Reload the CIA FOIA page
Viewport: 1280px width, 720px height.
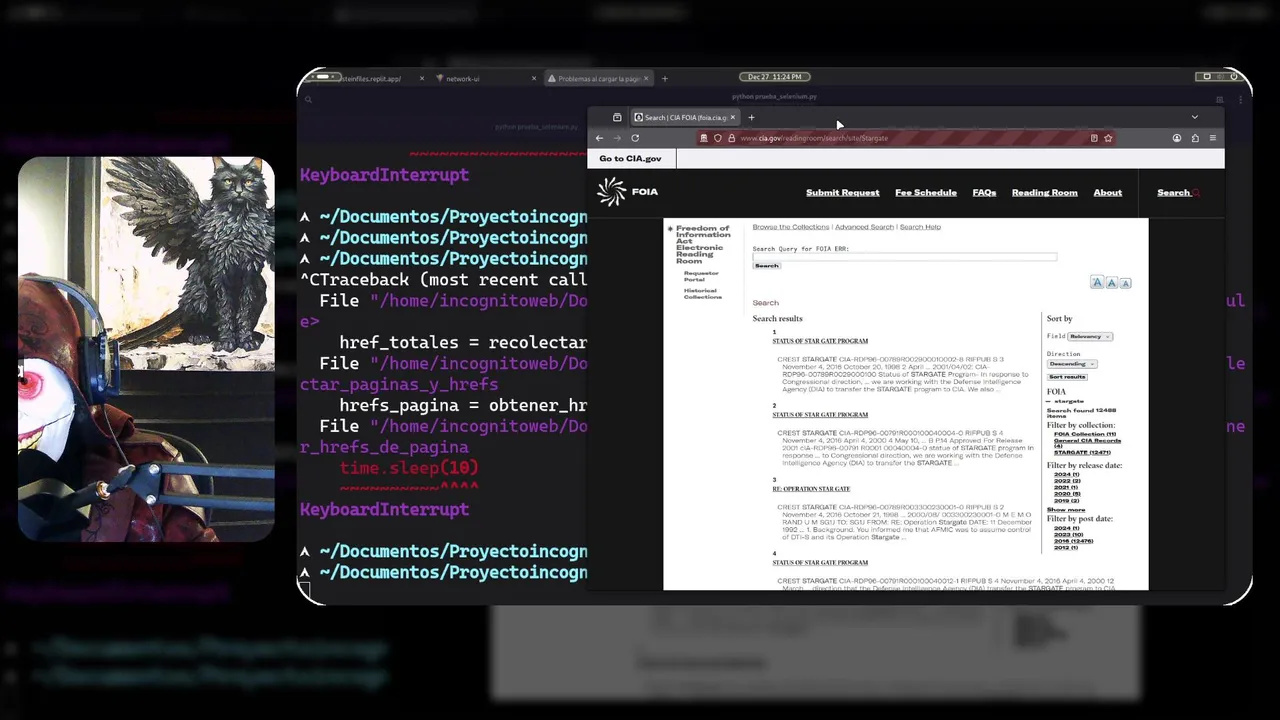[635, 138]
